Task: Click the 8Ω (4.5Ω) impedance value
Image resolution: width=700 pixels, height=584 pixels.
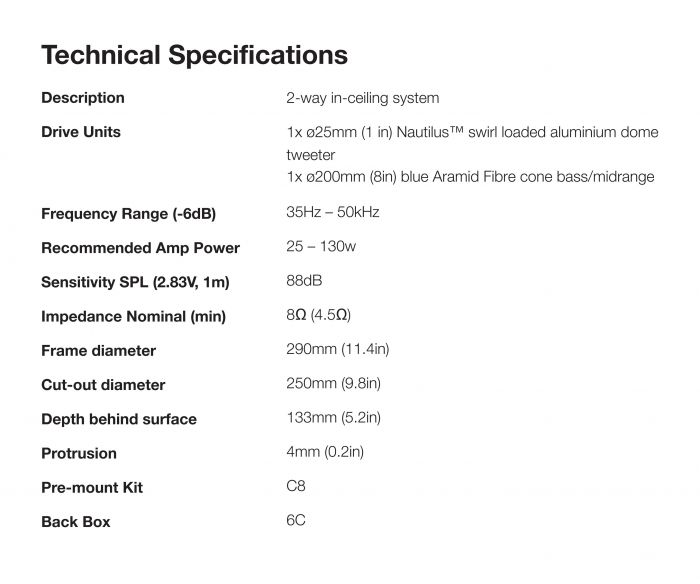Action: (318, 316)
